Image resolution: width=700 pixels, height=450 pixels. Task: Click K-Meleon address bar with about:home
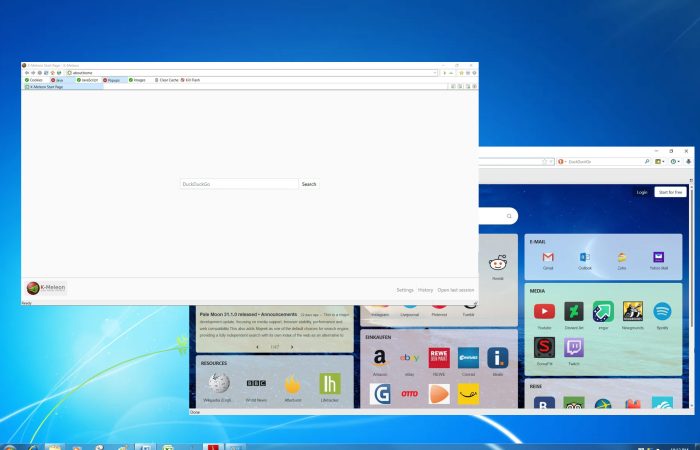click(x=252, y=73)
